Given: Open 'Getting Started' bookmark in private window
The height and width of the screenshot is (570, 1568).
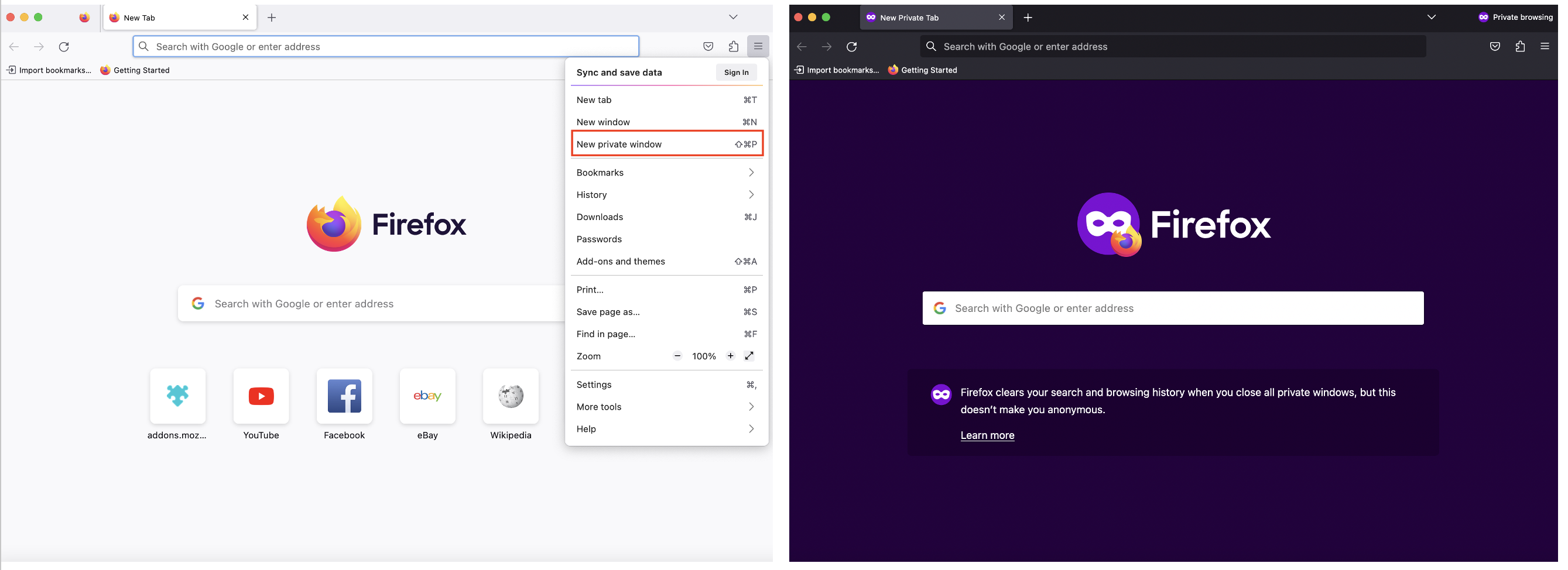Looking at the screenshot, I should (922, 70).
